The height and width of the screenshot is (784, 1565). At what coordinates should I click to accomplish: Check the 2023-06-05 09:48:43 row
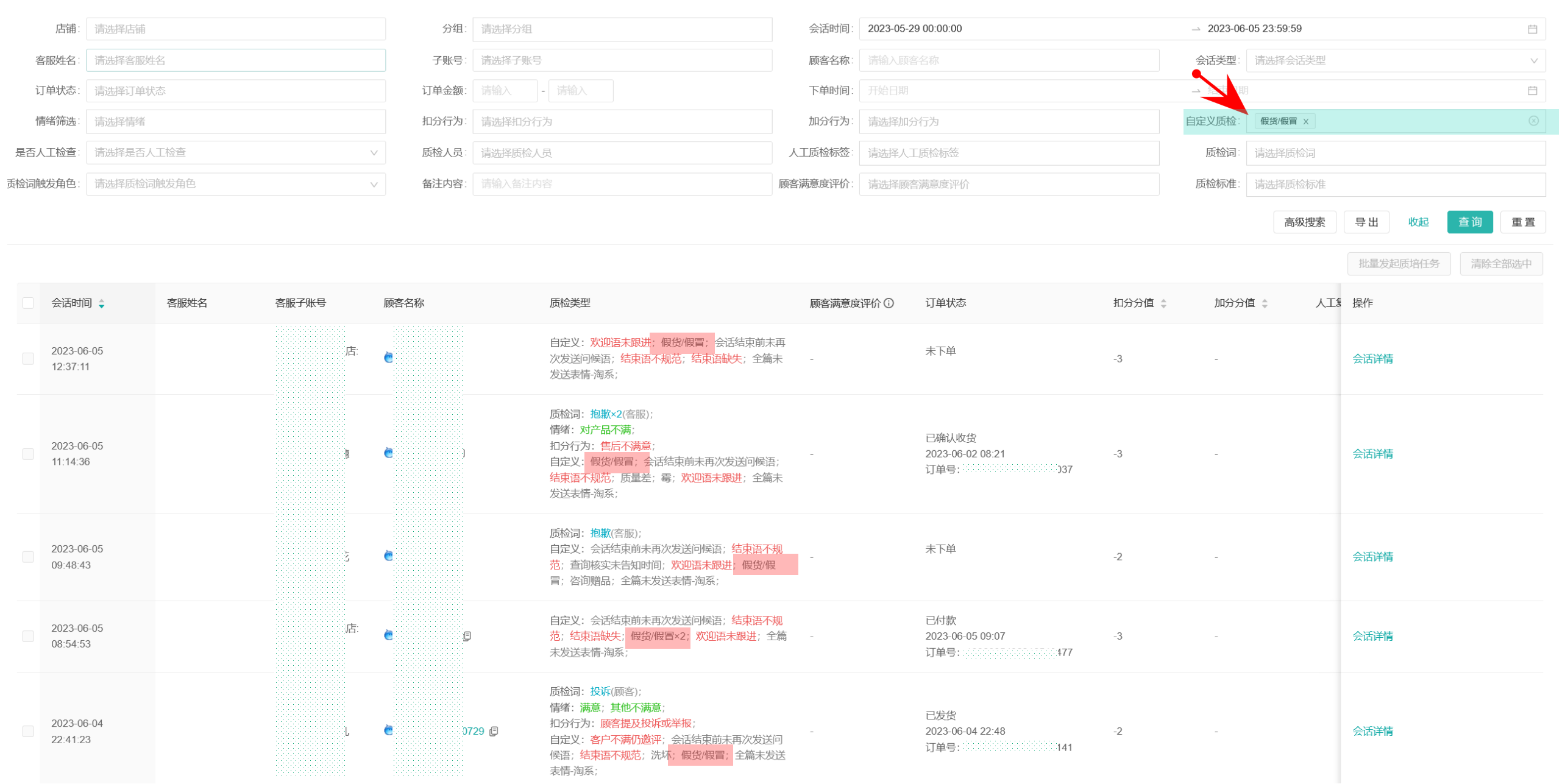pyautogui.click(x=28, y=557)
